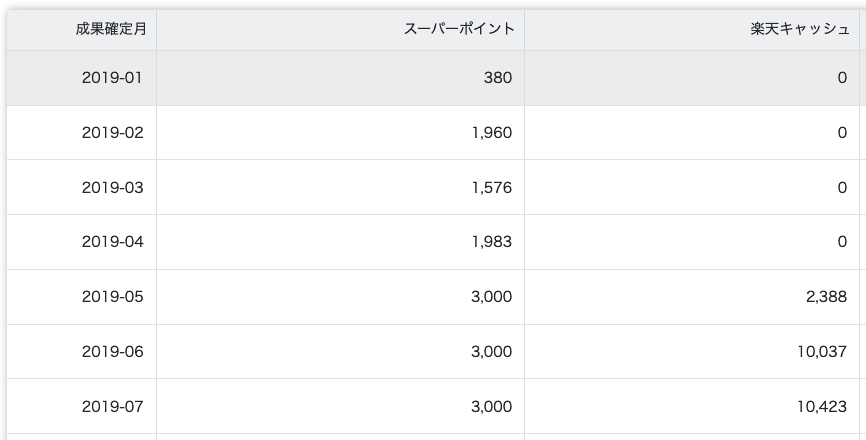866x440 pixels.
Task: Select the 2019-02 month cell
Action: (112, 133)
